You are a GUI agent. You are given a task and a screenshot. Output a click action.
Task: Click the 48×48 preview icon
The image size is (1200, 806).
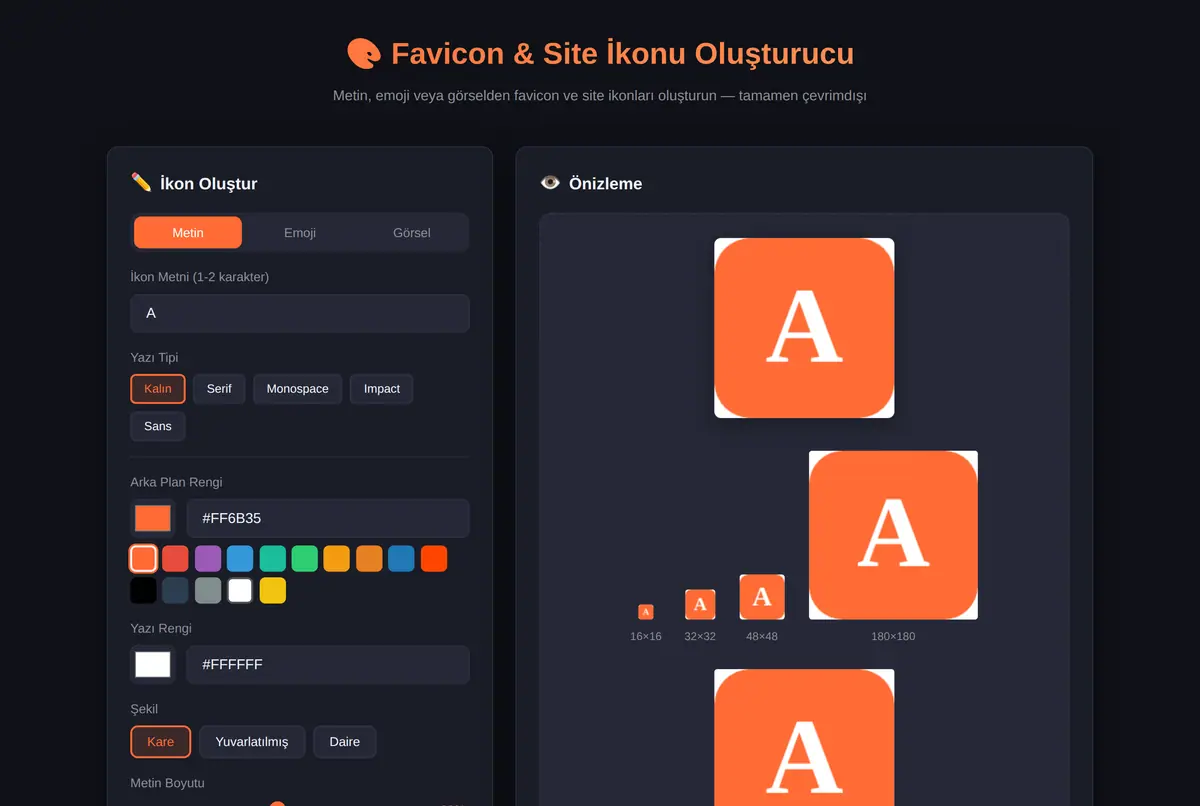pyautogui.click(x=762, y=597)
